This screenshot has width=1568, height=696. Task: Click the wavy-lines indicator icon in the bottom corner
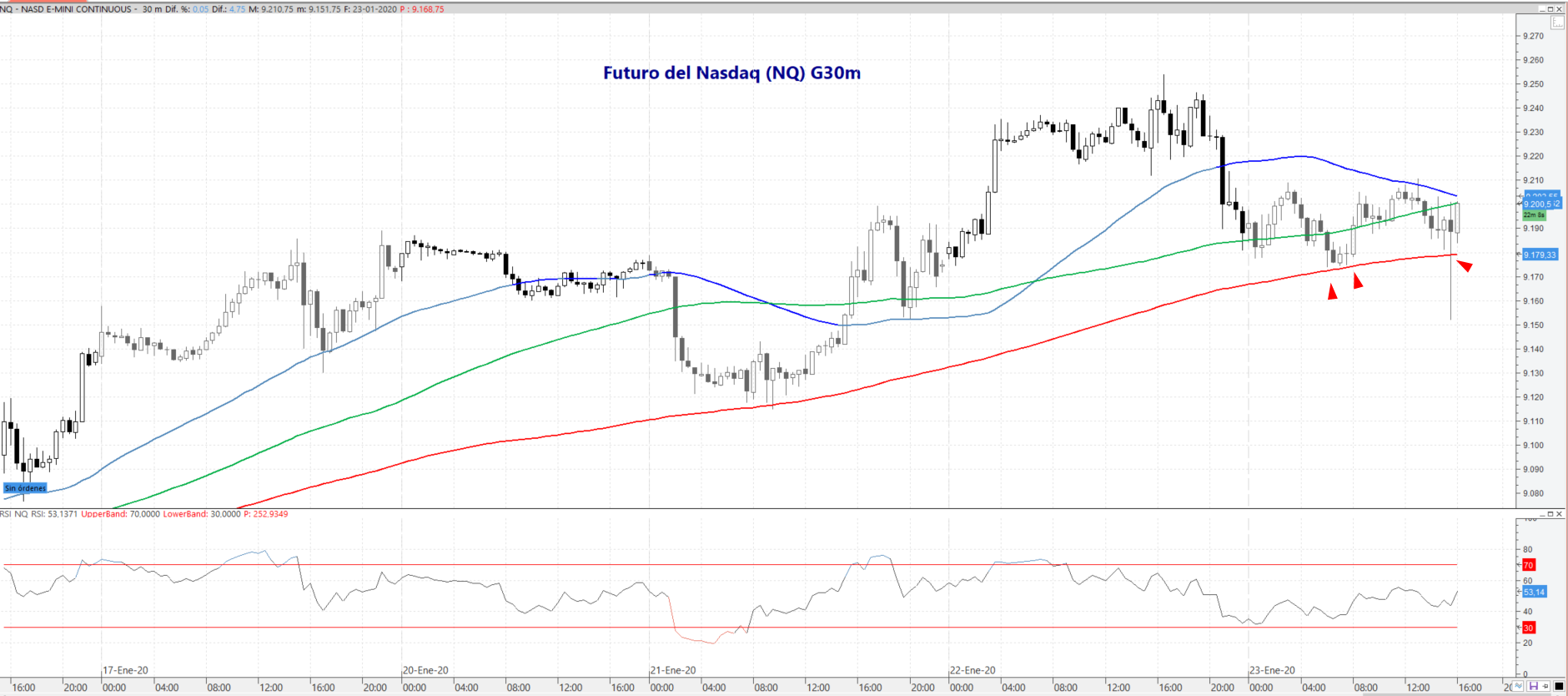(x=1519, y=686)
